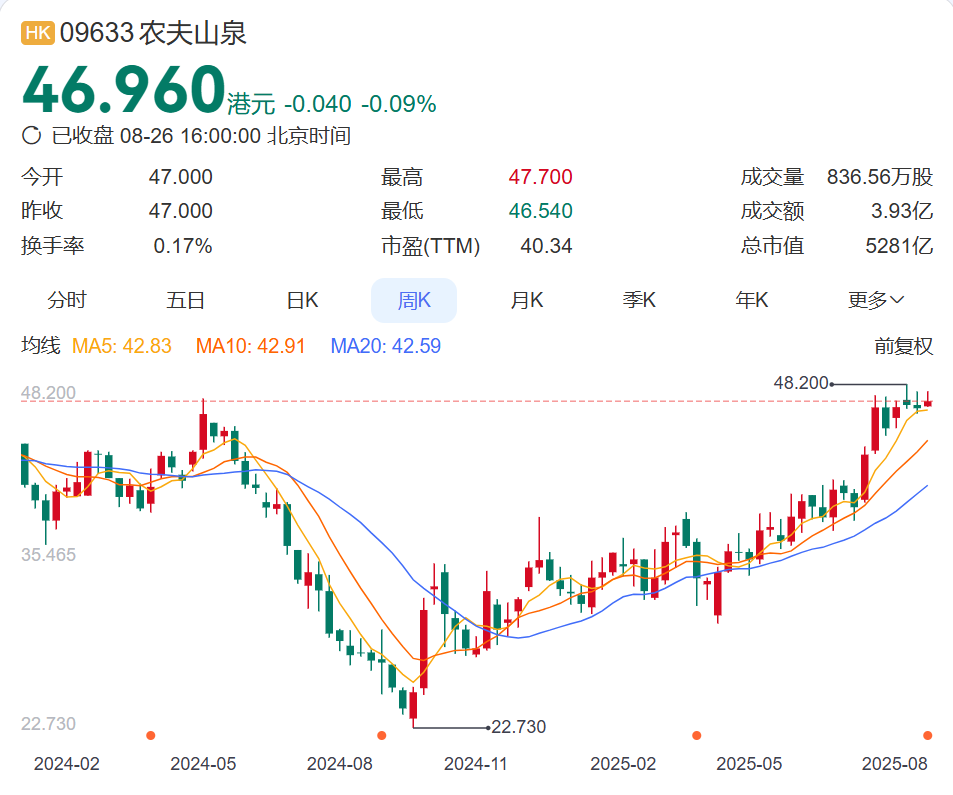Click the 22.730 low price marker

[518, 726]
